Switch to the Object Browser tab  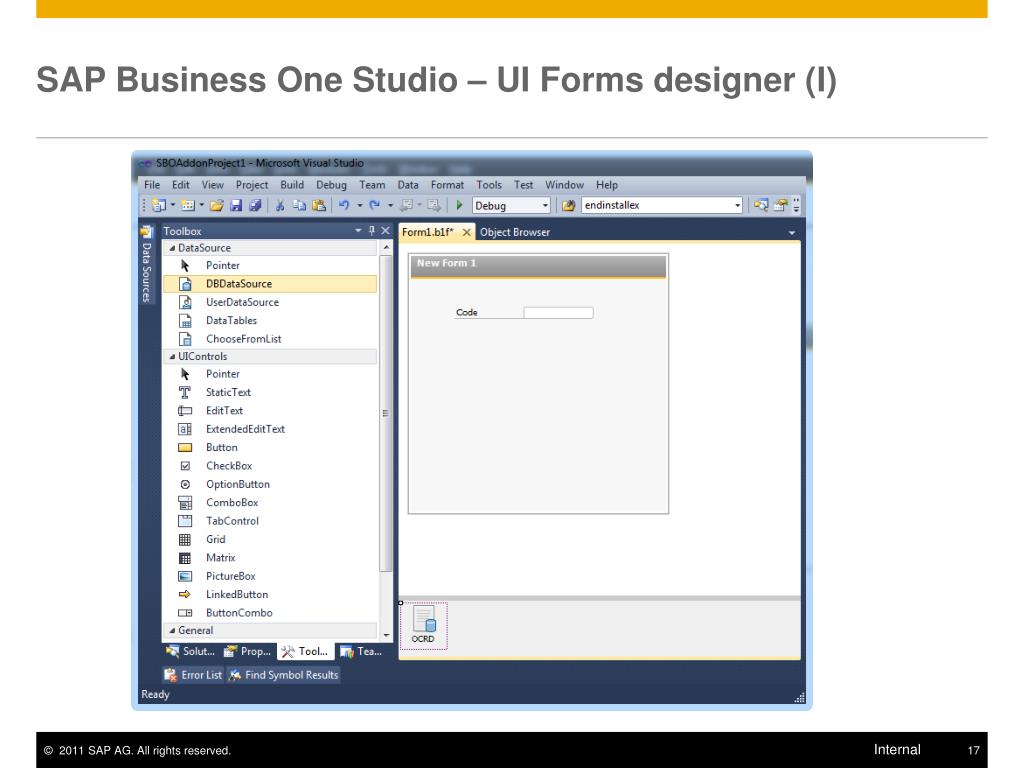(515, 232)
